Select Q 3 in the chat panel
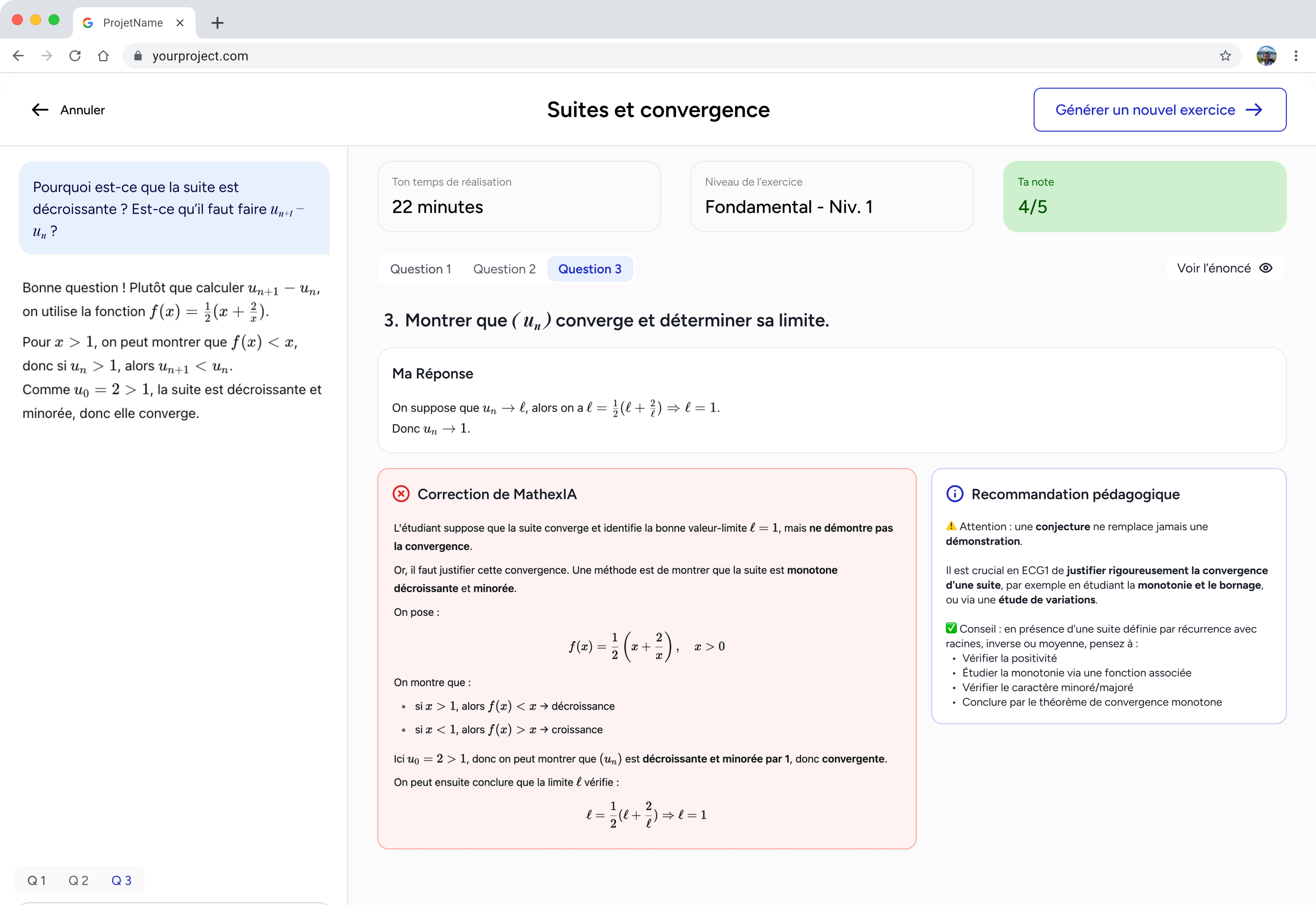The height and width of the screenshot is (905, 1316). point(121,881)
